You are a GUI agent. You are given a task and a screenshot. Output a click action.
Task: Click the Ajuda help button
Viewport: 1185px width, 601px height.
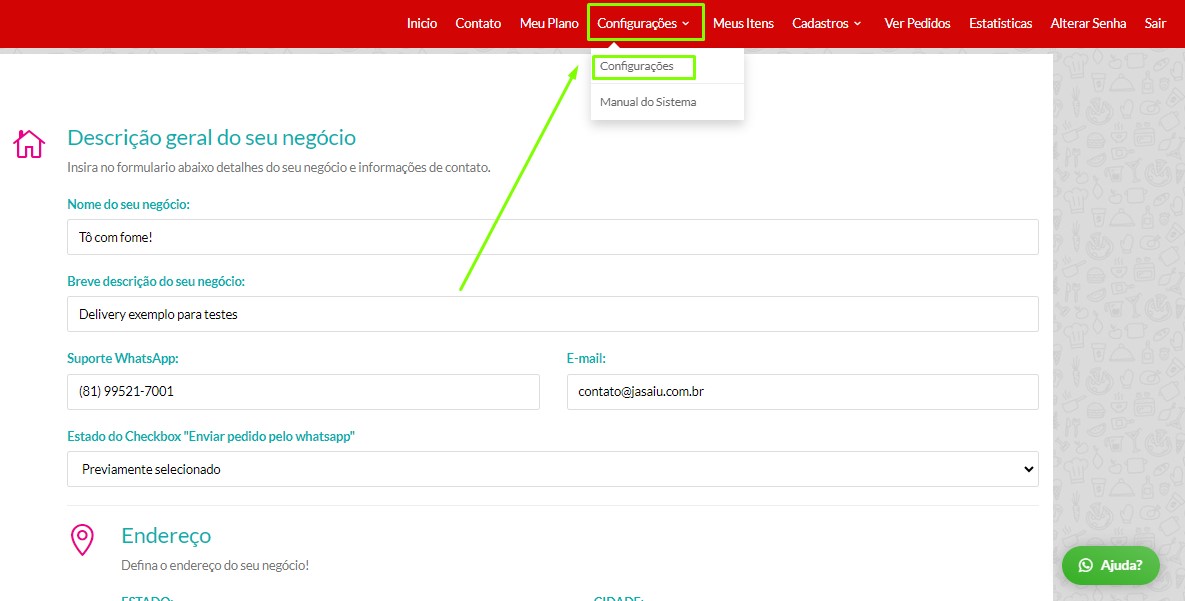1110,565
